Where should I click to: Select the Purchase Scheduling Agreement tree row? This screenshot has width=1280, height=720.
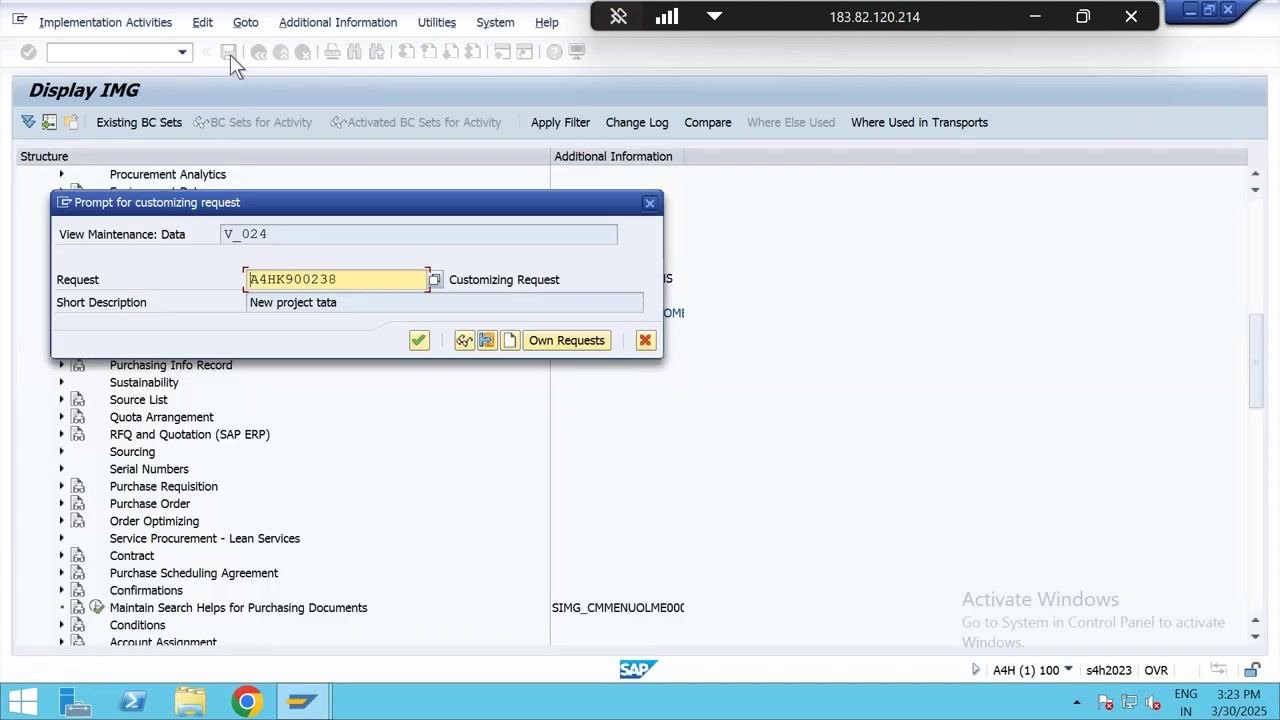194,573
